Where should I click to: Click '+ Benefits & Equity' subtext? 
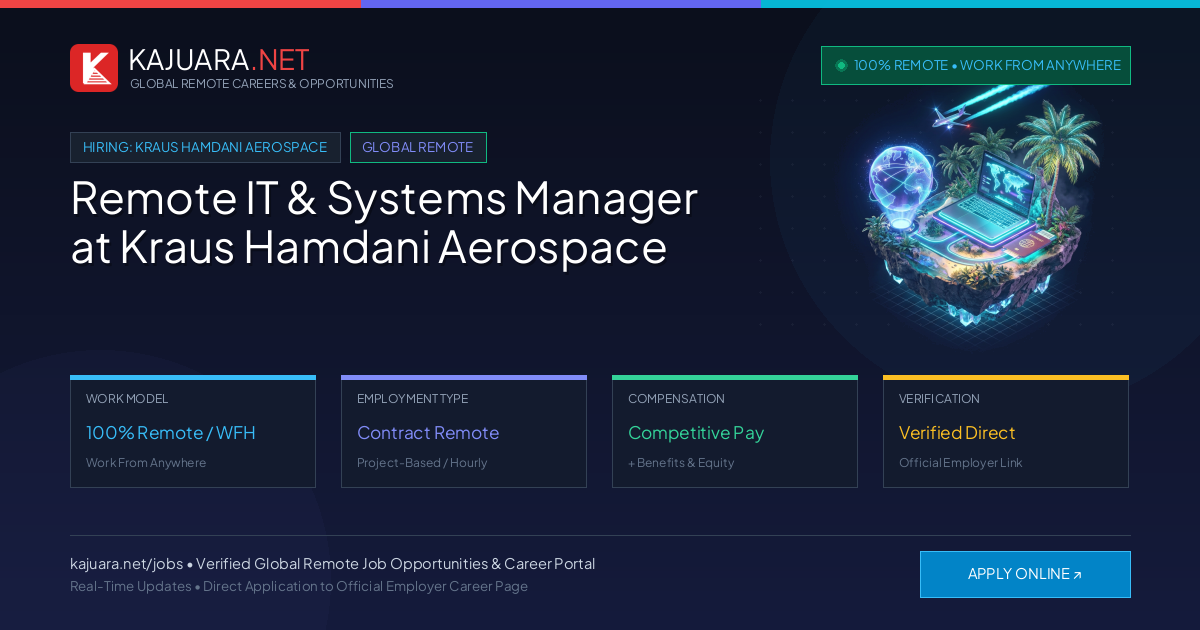[681, 463]
